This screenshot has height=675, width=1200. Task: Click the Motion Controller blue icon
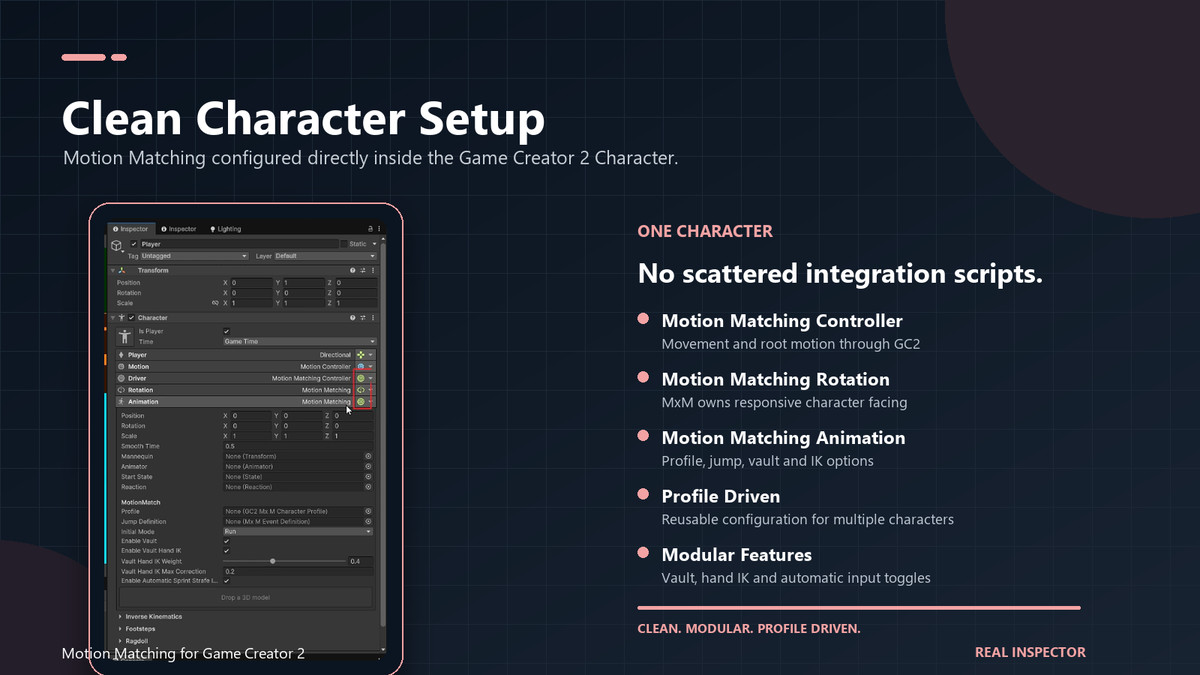coord(360,366)
